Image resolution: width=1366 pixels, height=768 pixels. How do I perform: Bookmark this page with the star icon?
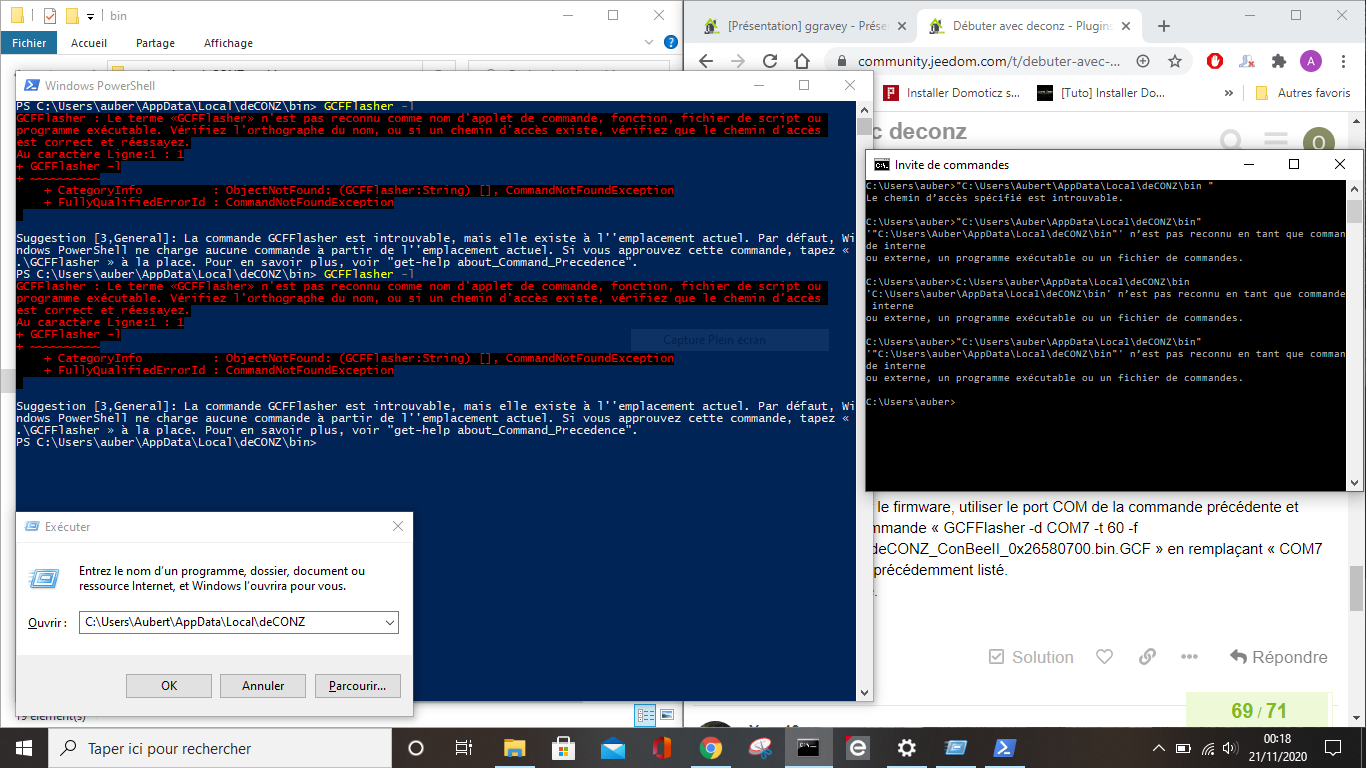1175,61
